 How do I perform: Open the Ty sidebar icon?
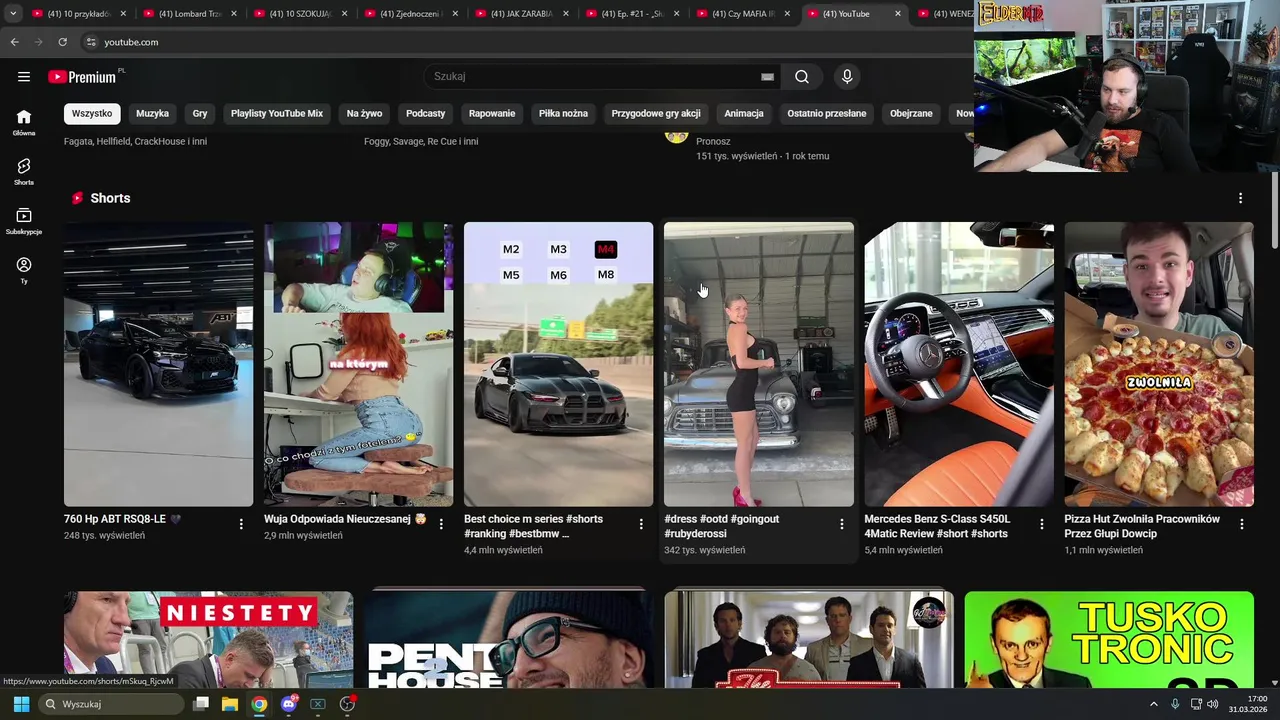[x=24, y=270]
